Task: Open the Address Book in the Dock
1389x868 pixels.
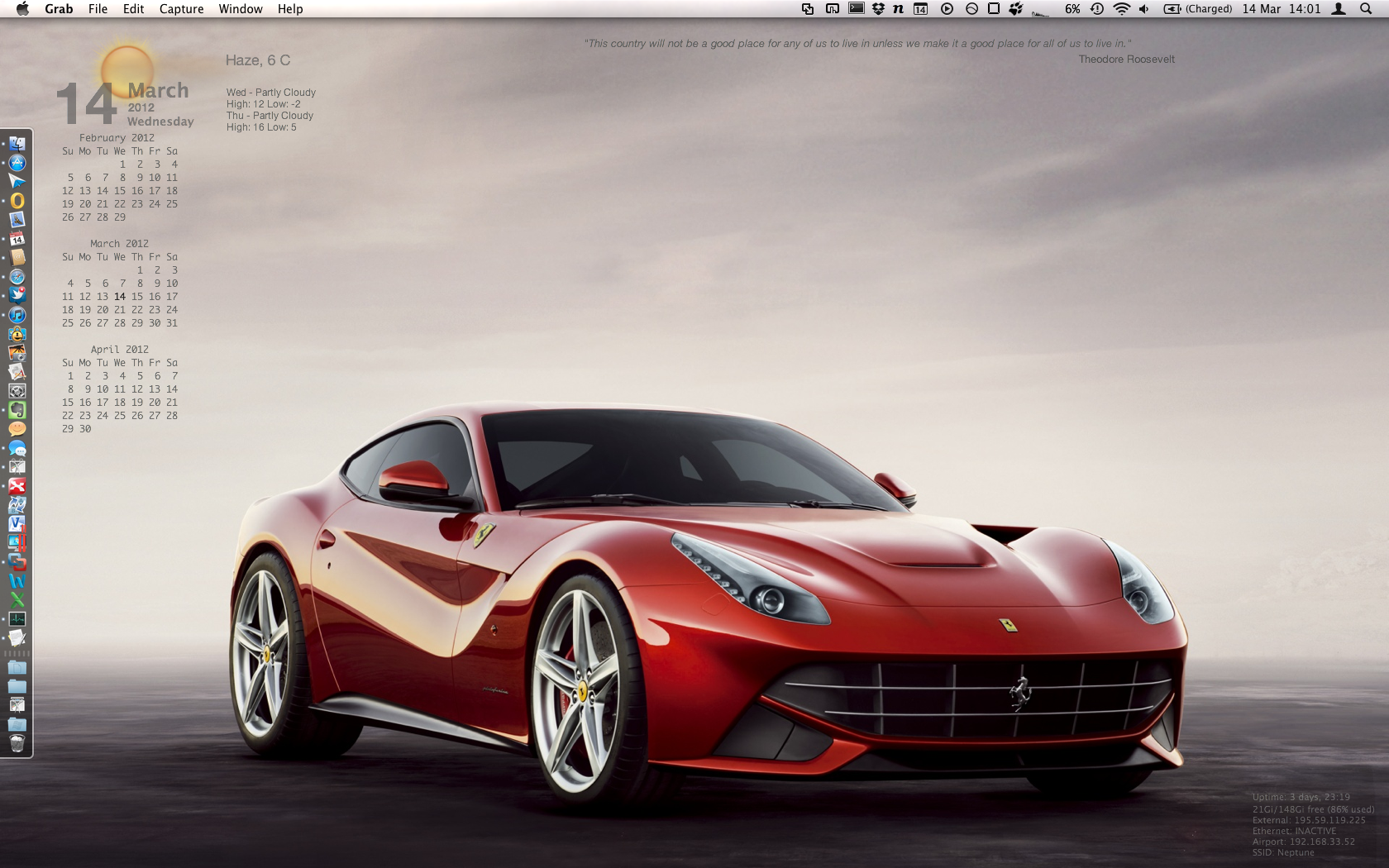Action: (17, 258)
